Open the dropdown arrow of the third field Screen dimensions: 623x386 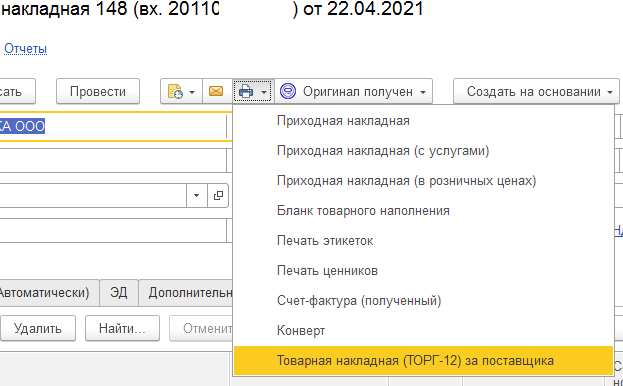(196, 195)
